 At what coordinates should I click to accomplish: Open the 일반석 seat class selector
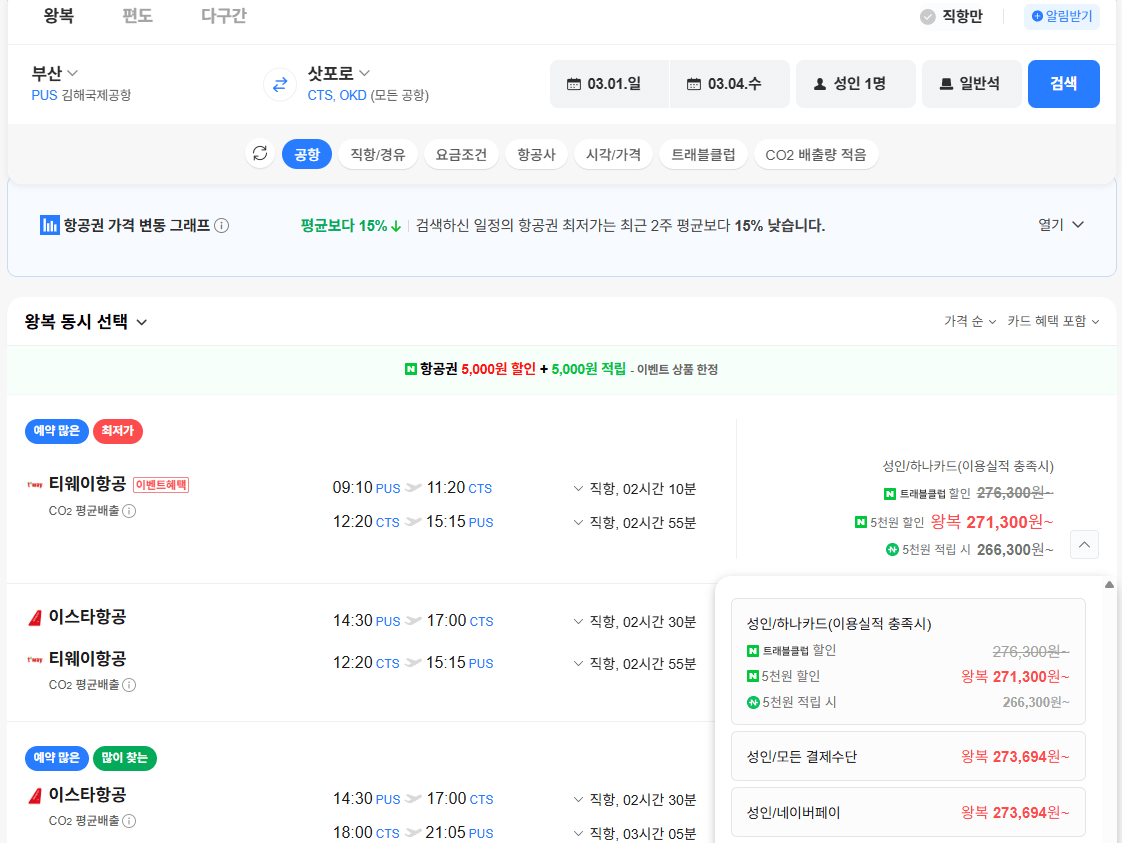tap(972, 84)
